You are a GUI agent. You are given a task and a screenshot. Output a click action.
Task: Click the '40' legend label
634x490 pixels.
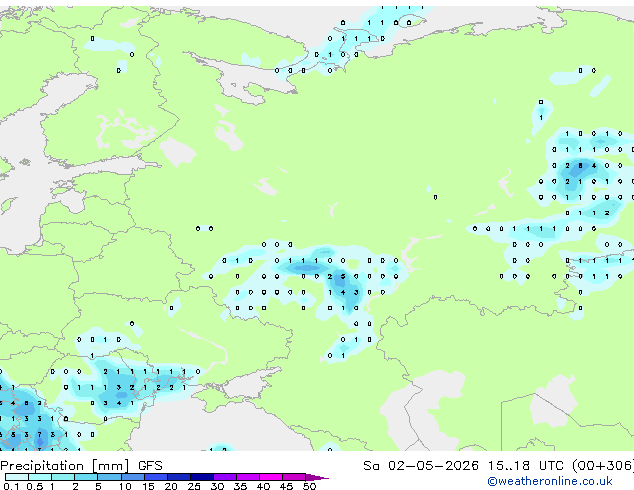(264, 486)
